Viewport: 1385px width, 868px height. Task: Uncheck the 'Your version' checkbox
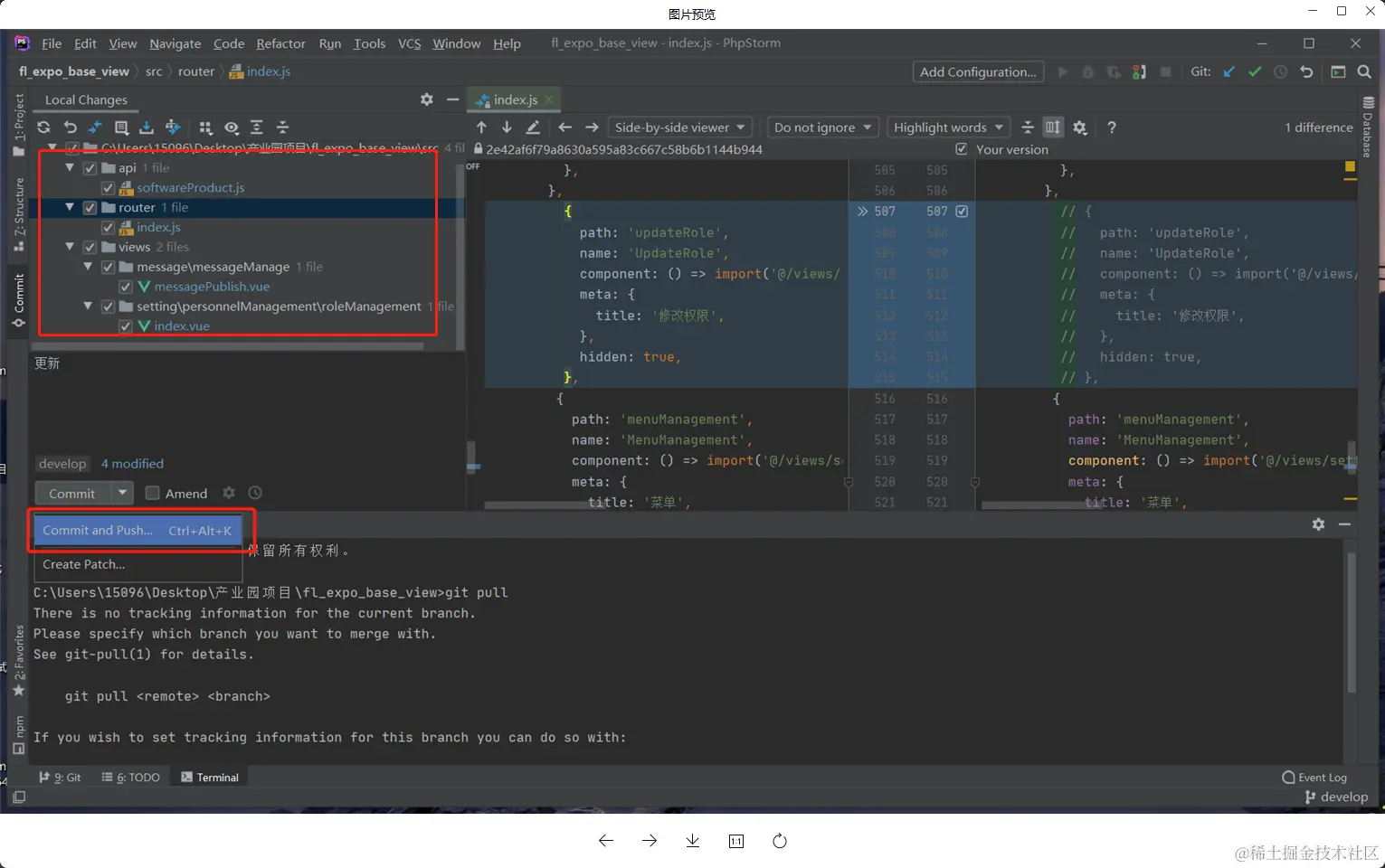[x=962, y=149]
